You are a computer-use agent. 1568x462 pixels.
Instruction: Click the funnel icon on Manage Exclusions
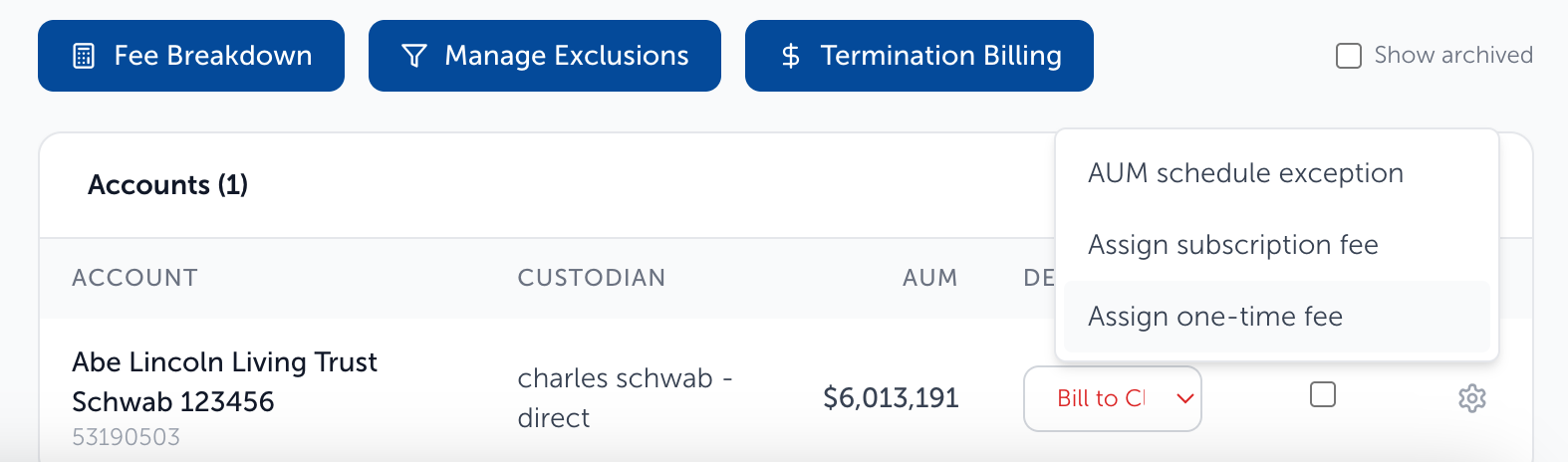point(414,56)
